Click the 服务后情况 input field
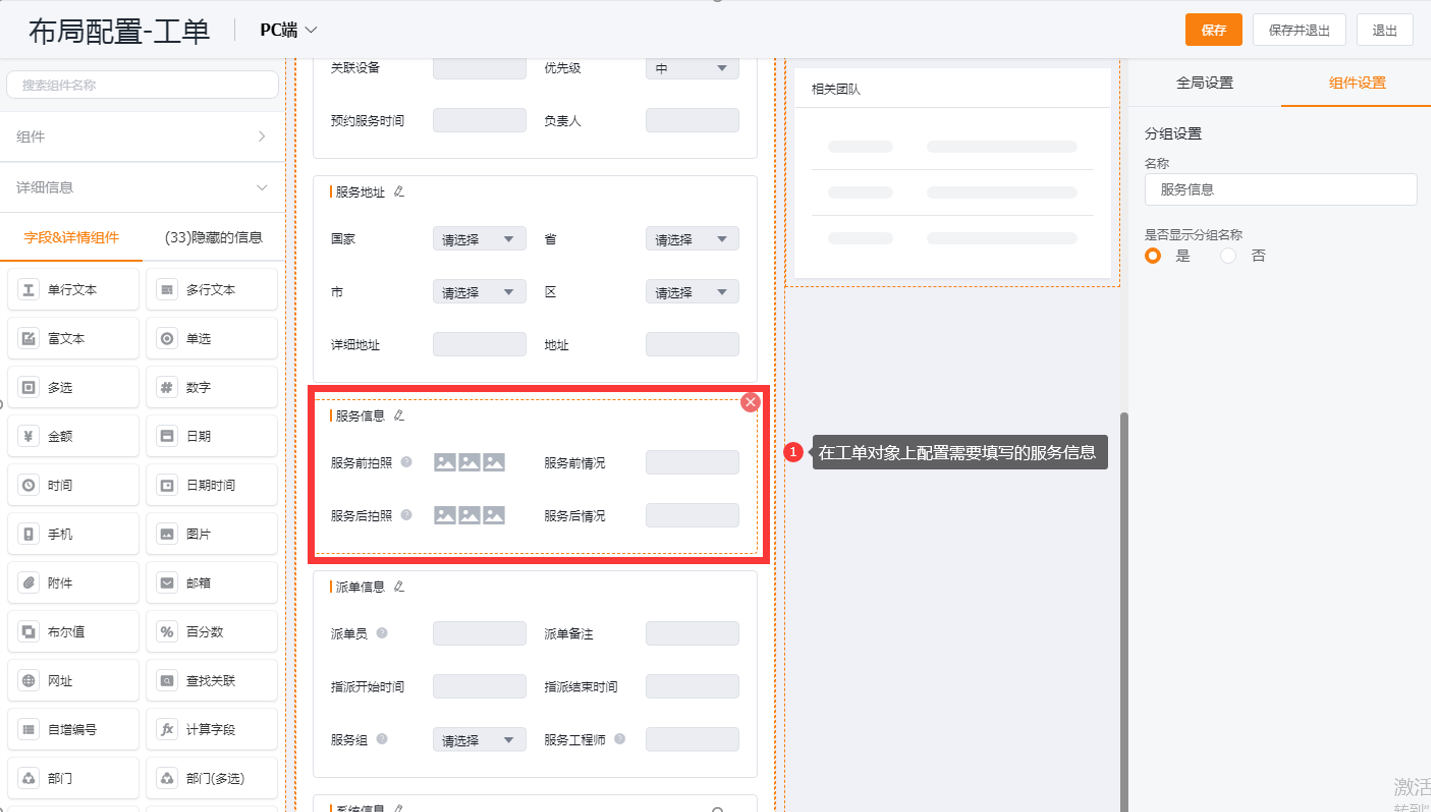 [x=692, y=515]
